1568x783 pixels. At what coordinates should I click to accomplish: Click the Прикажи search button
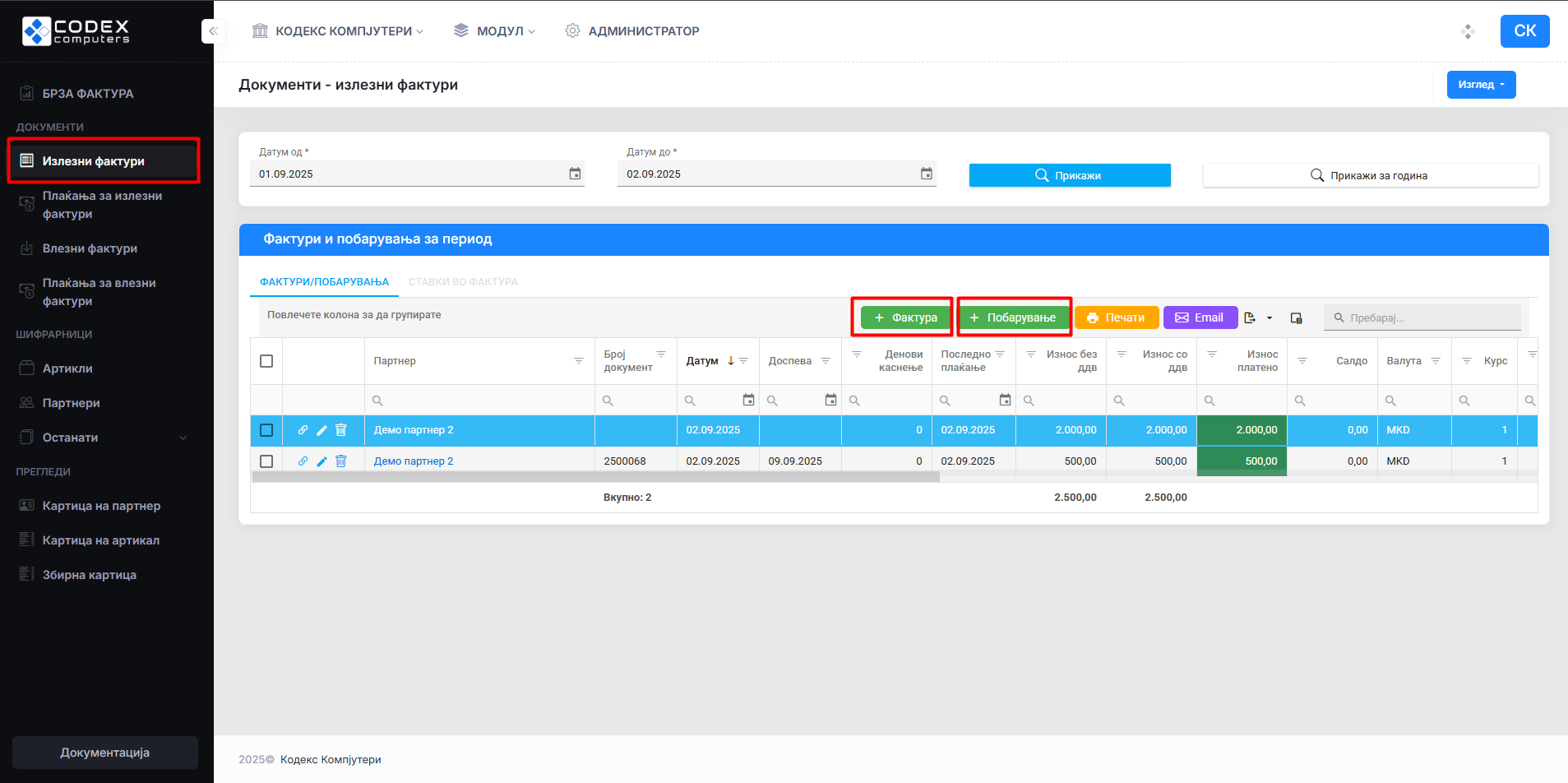coord(1069,175)
